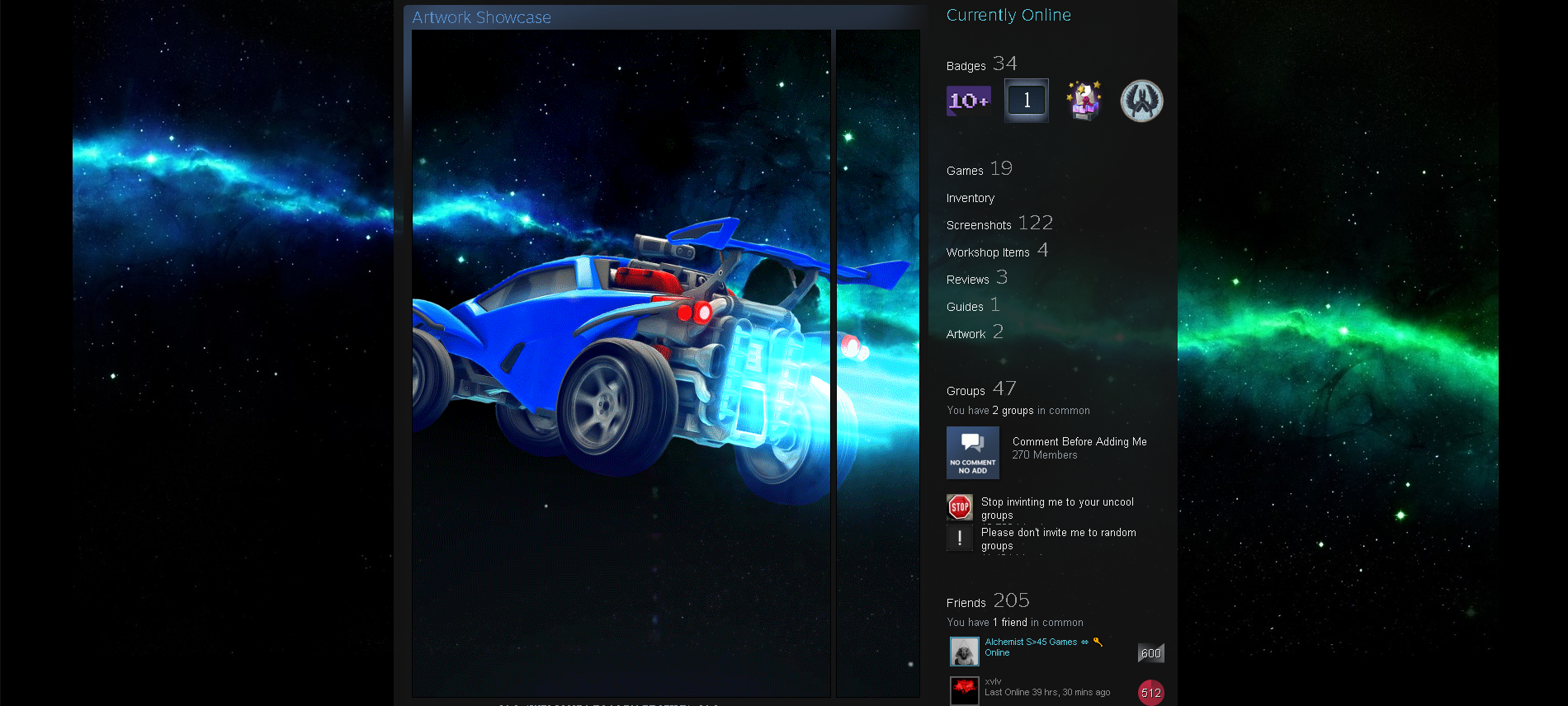Open the round grey emblem badge
1568x706 pixels.
coord(1142,101)
